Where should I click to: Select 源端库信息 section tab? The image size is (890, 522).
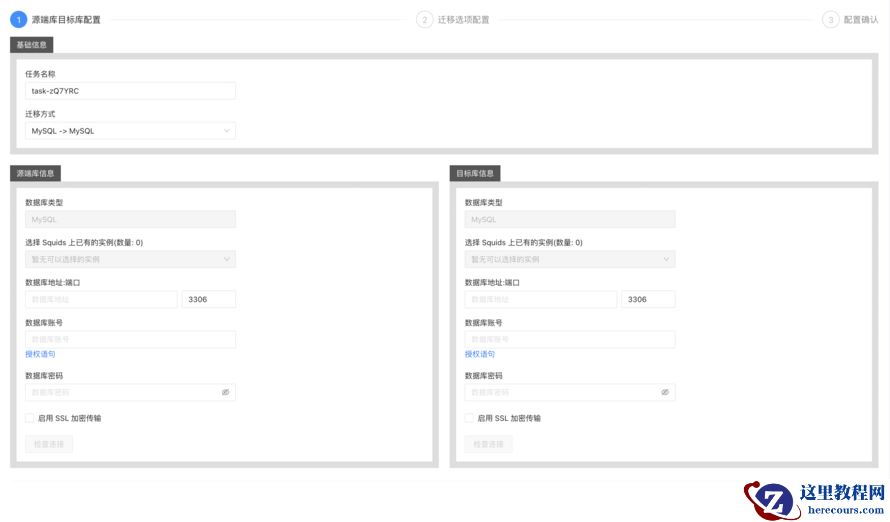point(35,173)
